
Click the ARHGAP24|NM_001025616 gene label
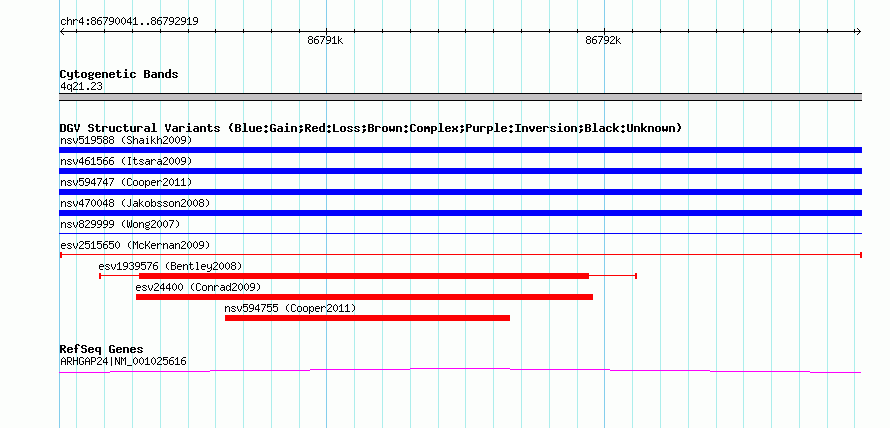pyautogui.click(x=123, y=361)
